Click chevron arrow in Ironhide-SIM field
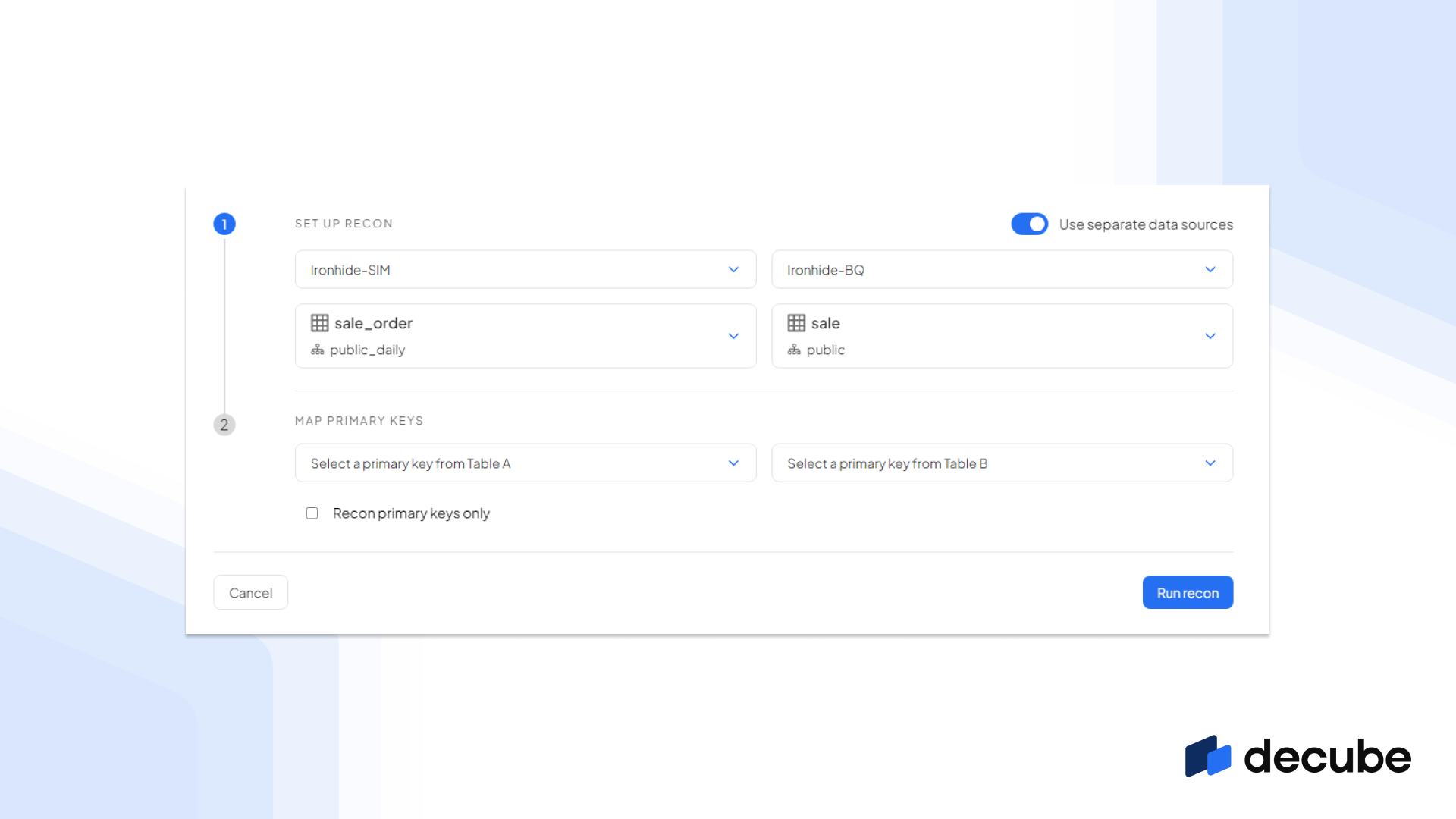This screenshot has width=1456, height=819. click(x=733, y=270)
